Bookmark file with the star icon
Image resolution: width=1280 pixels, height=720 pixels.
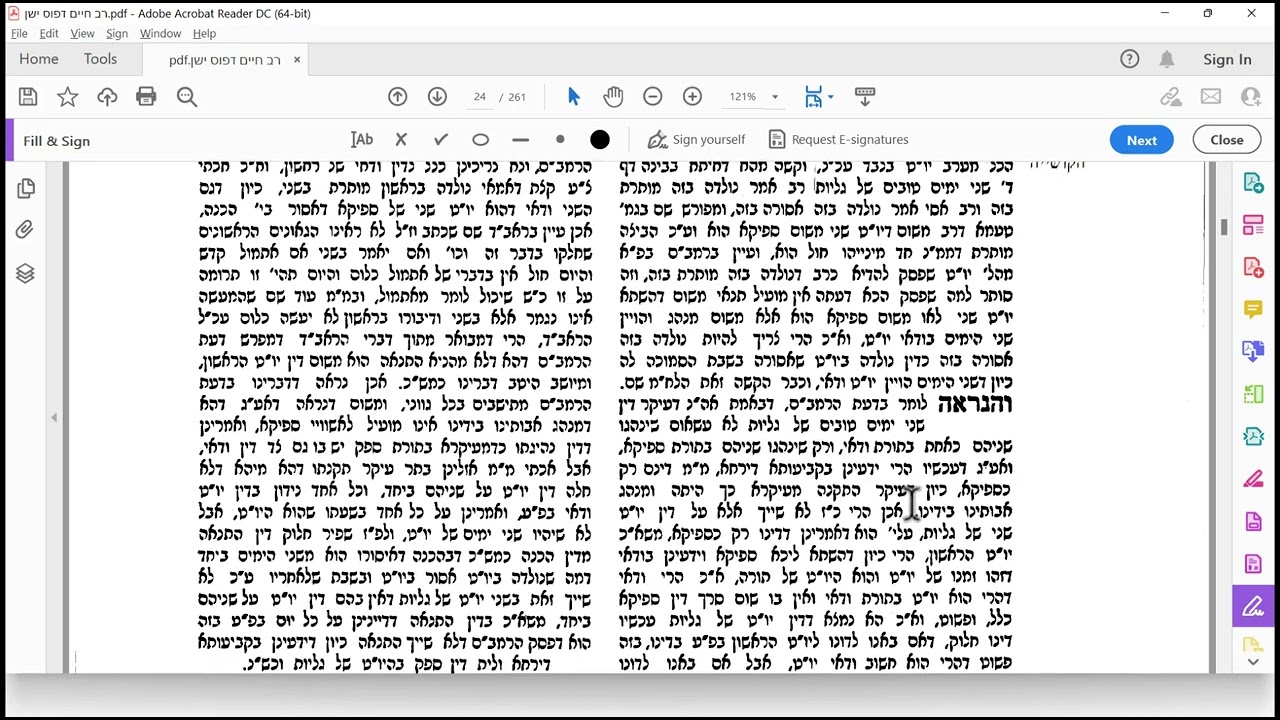(x=67, y=97)
